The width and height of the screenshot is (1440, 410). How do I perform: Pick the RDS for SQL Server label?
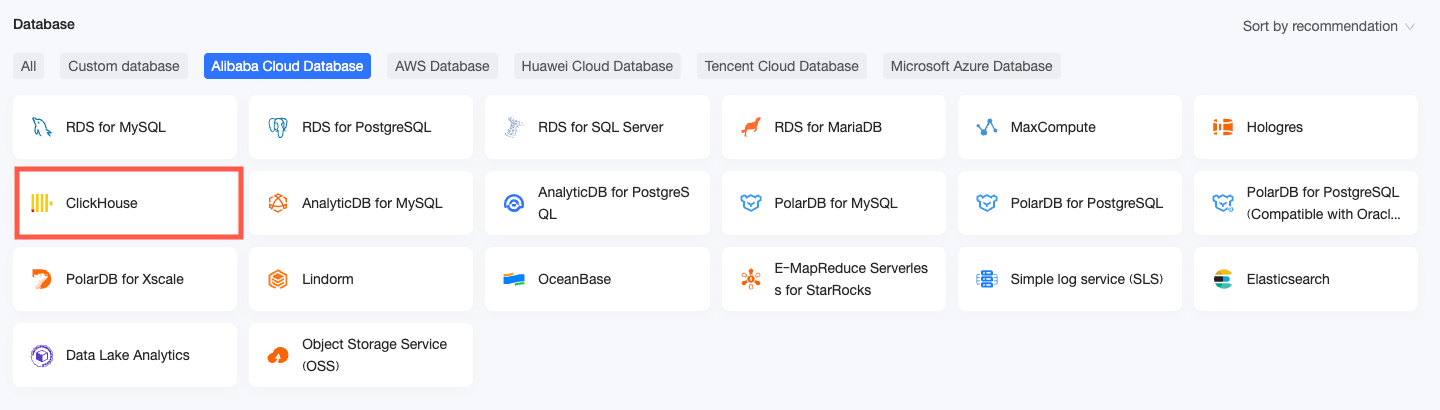tap(601, 127)
